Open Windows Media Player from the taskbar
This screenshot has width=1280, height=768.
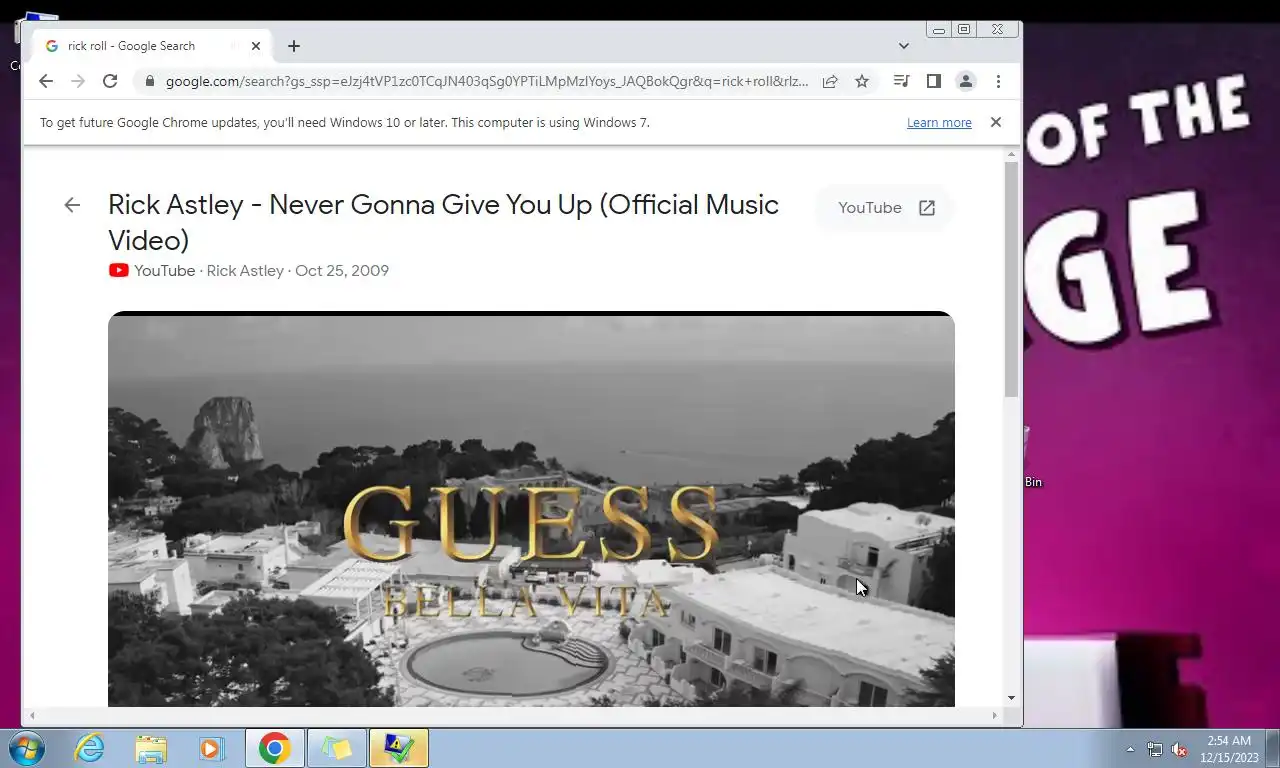pyautogui.click(x=212, y=748)
